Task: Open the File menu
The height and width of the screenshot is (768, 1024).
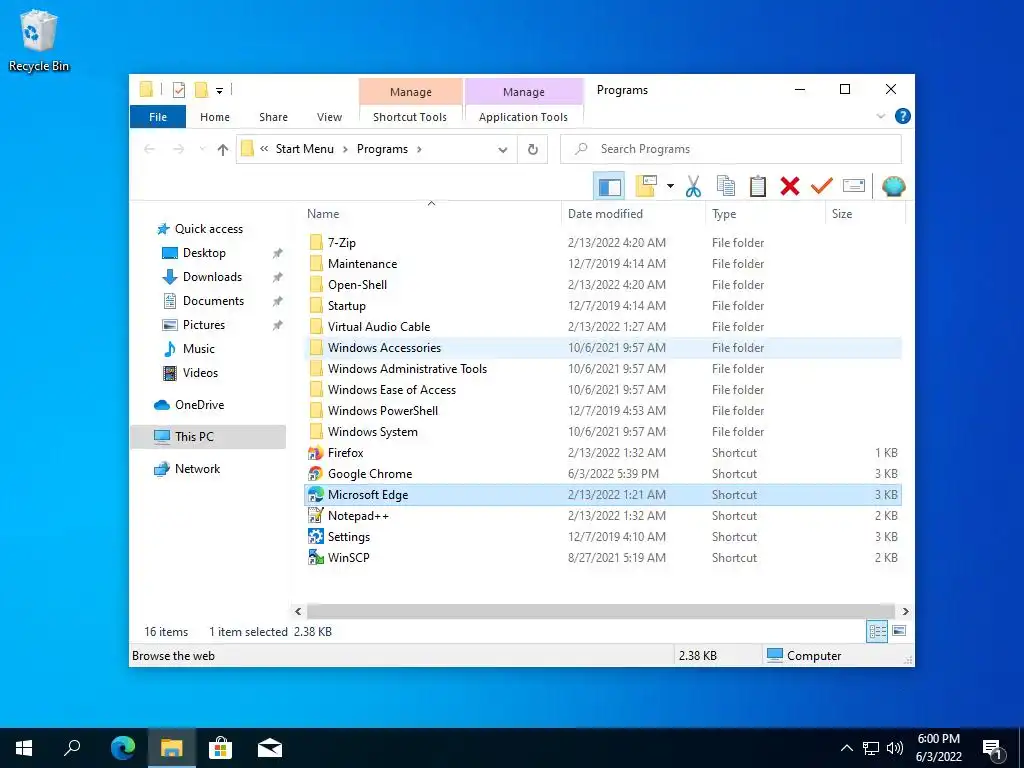Action: coord(157,117)
